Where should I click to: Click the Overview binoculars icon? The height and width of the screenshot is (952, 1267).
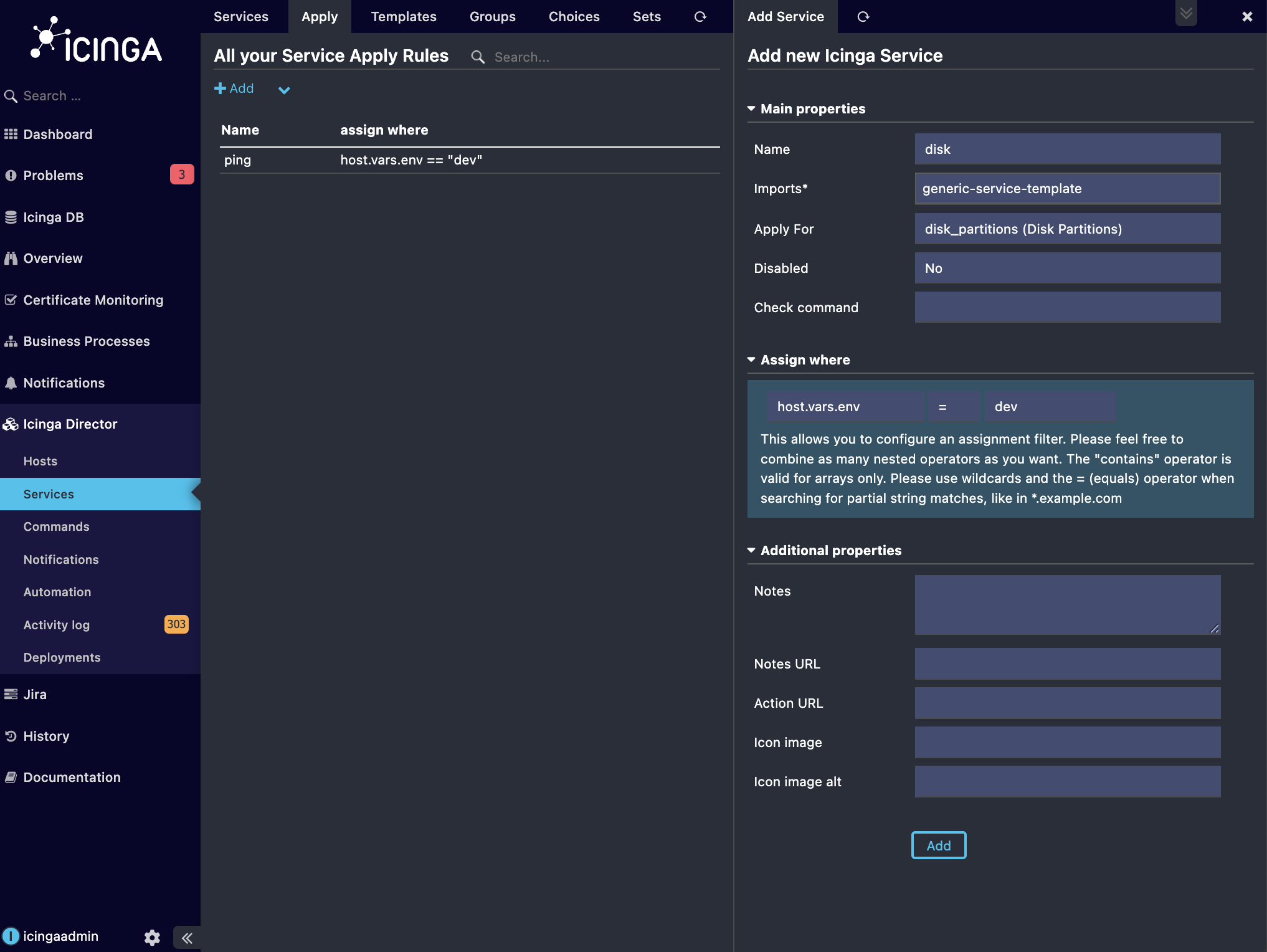(x=11, y=258)
